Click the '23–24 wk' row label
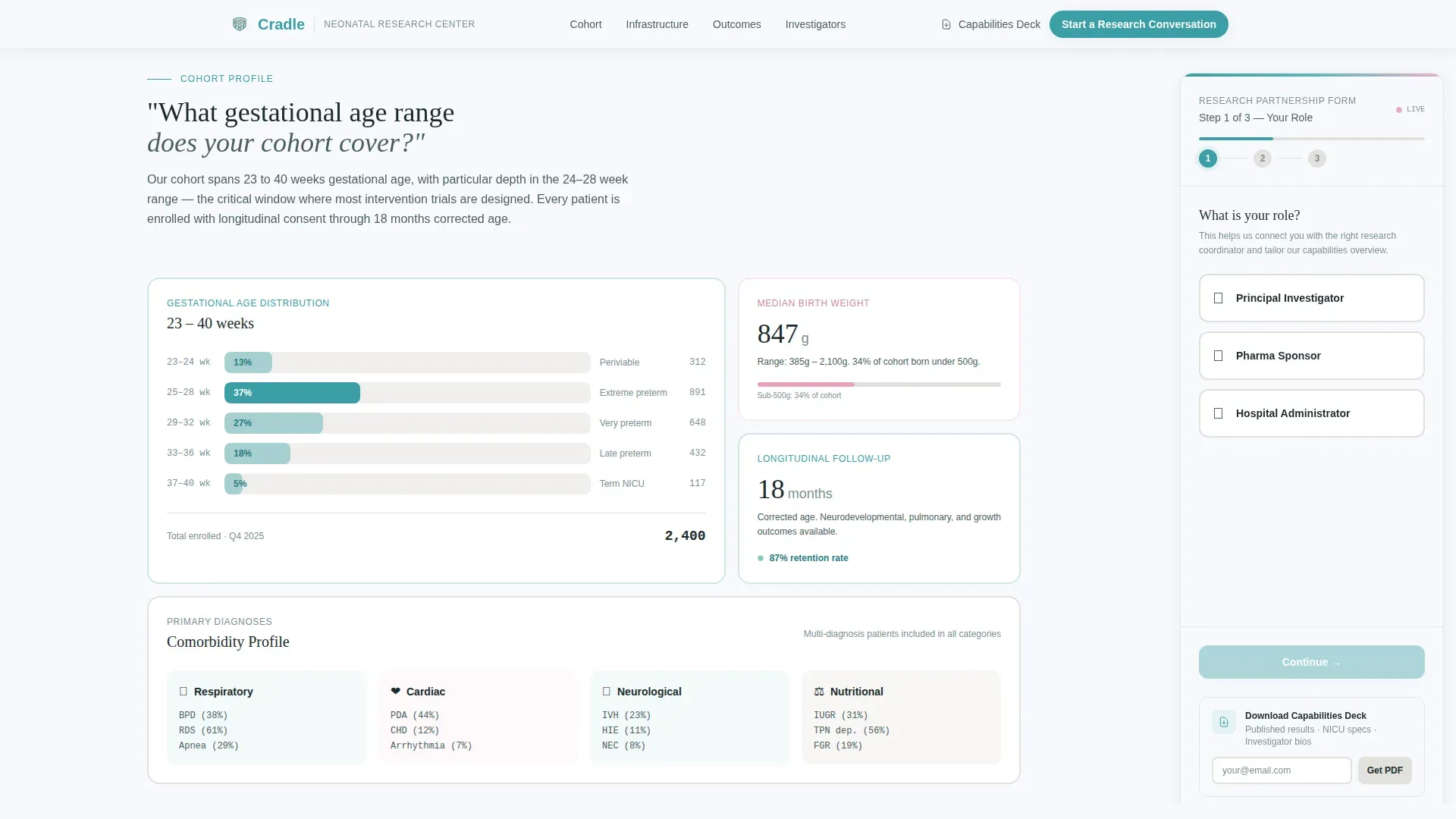1456x819 pixels. [x=189, y=362]
